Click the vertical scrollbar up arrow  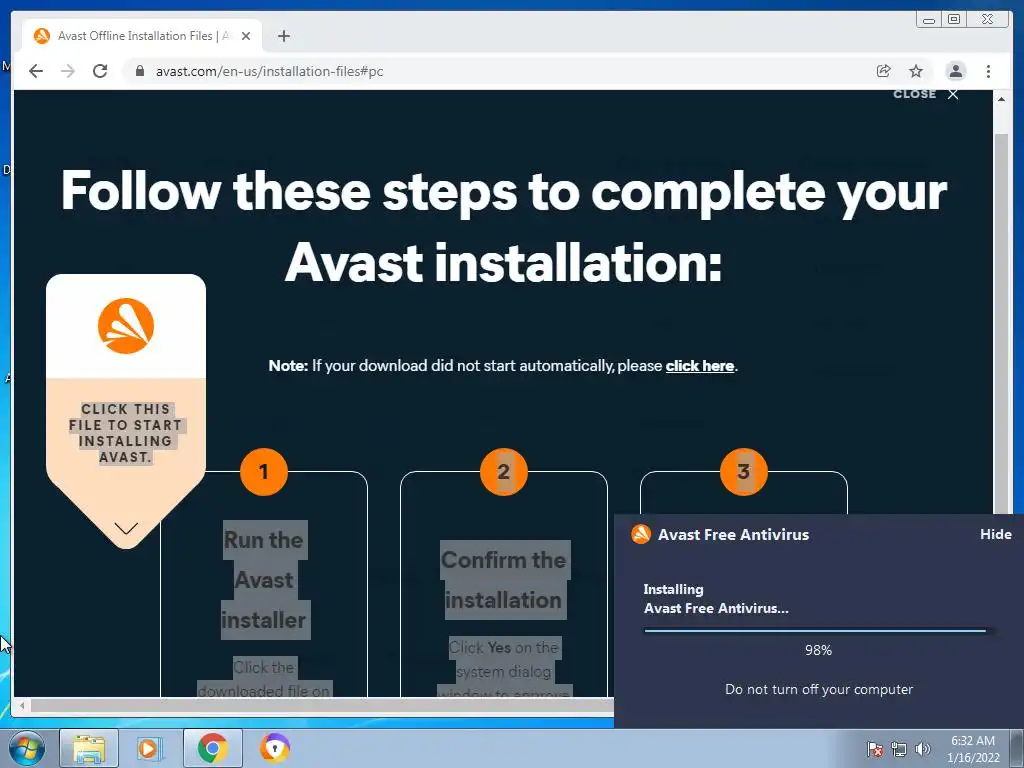(x=1001, y=99)
